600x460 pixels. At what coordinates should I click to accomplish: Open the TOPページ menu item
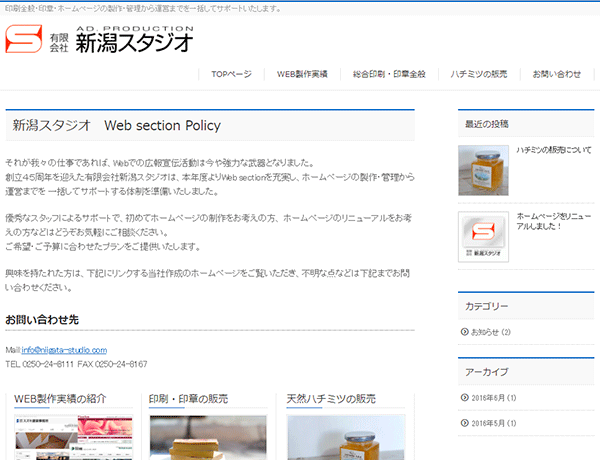tap(231, 74)
